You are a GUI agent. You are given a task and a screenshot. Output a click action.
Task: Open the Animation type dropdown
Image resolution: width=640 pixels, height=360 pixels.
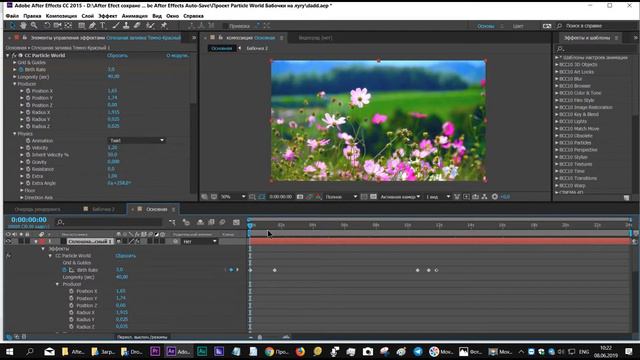pyautogui.click(x=136, y=140)
